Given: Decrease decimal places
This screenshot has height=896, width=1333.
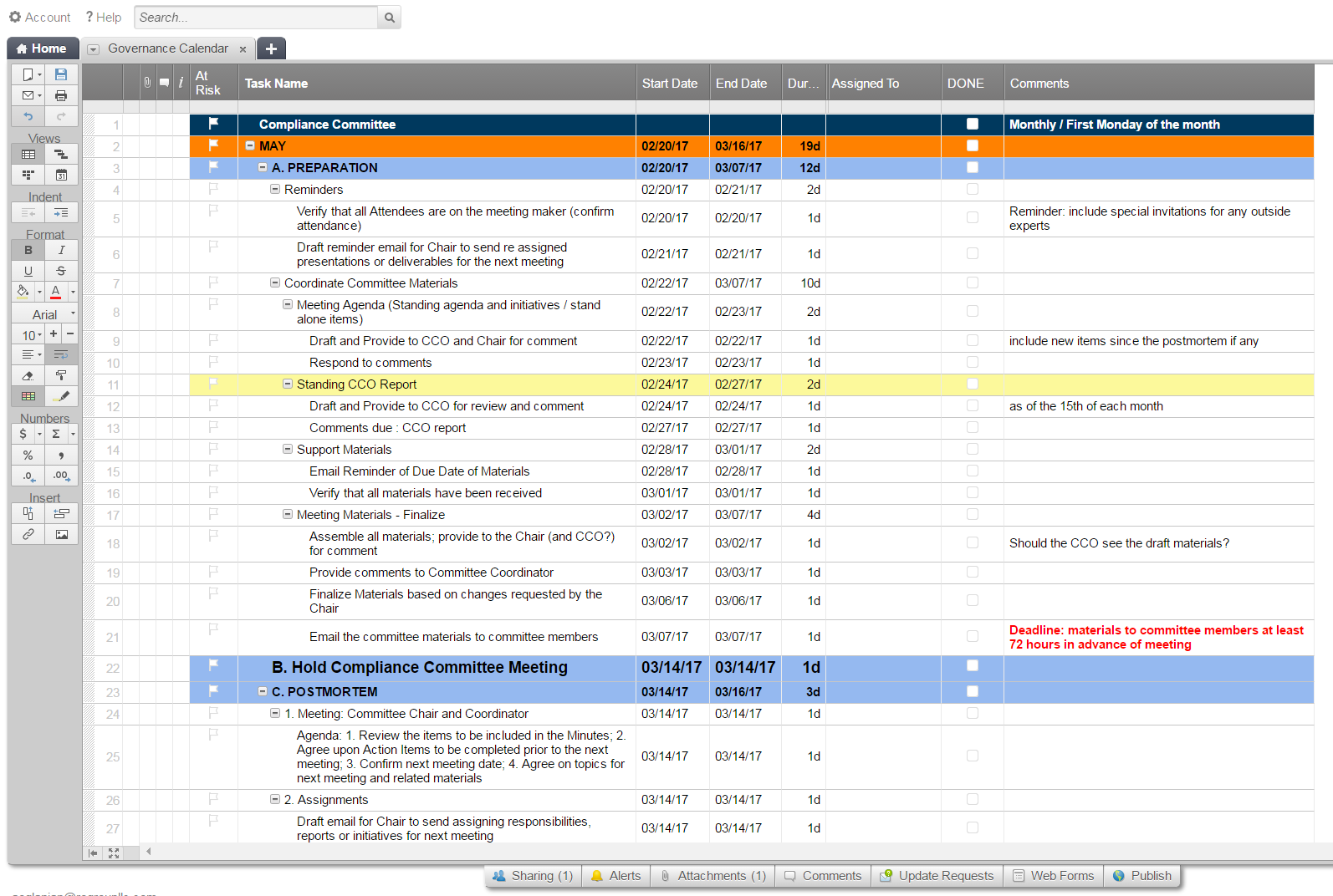Looking at the screenshot, I should pos(28,476).
